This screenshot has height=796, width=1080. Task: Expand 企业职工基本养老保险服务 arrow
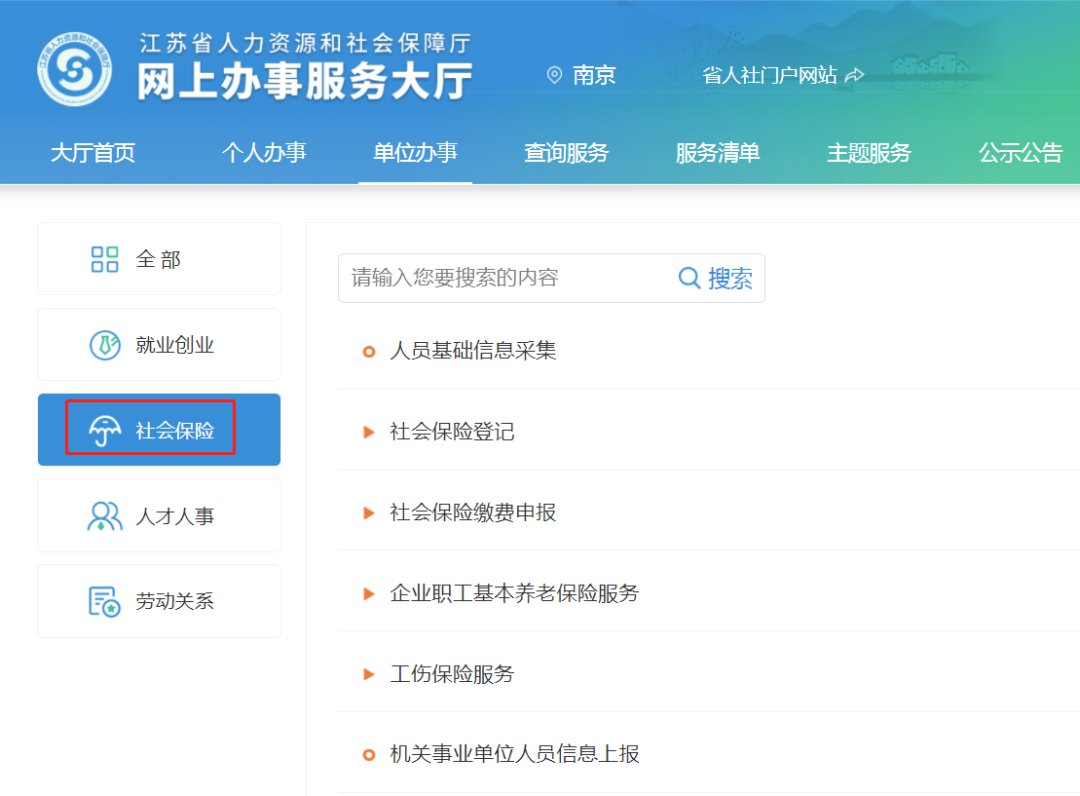(369, 594)
